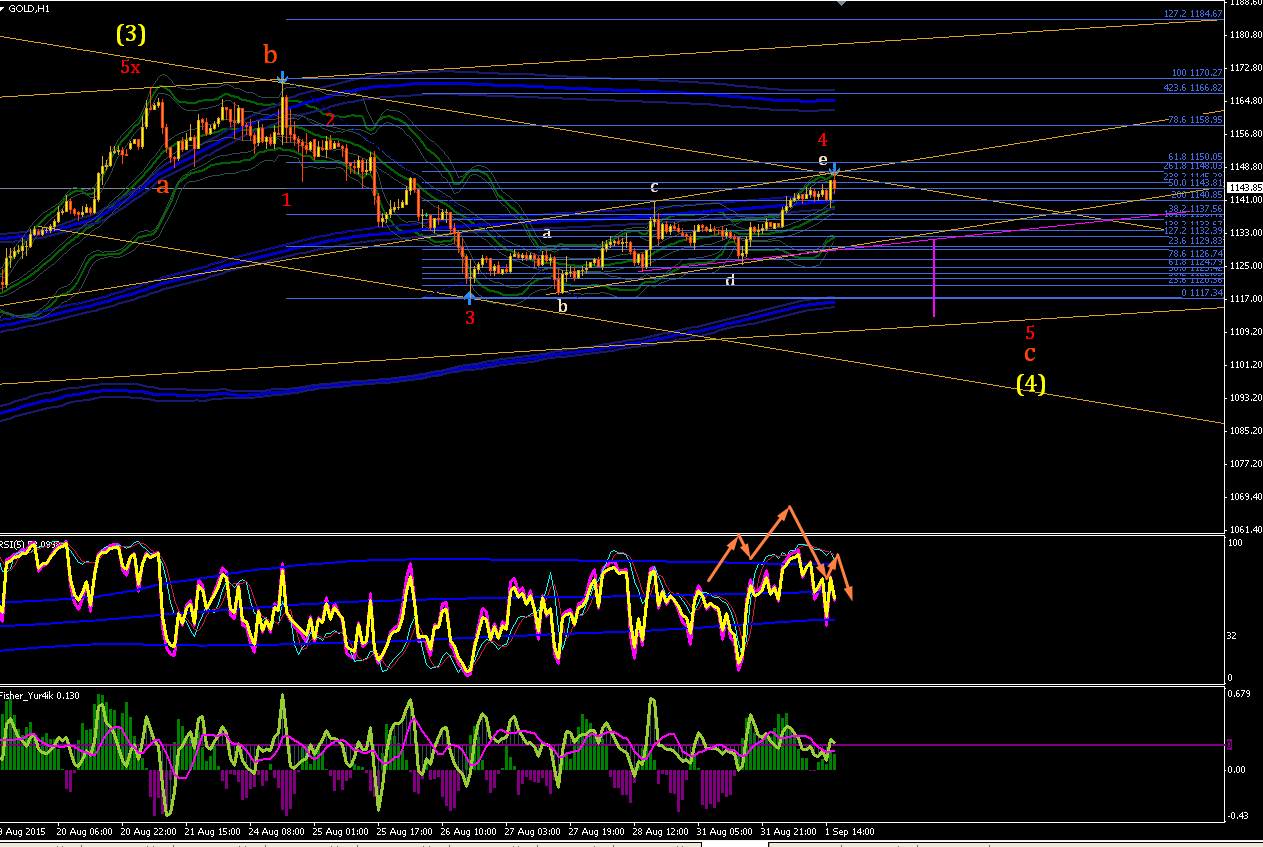Click the Fibonacci level 0 1117.34 label

click(x=1202, y=293)
